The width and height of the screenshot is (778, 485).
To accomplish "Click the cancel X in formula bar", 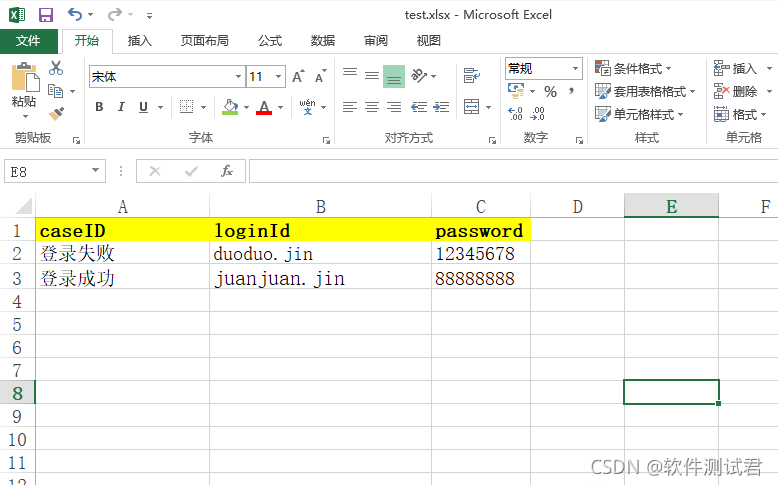I will [155, 171].
